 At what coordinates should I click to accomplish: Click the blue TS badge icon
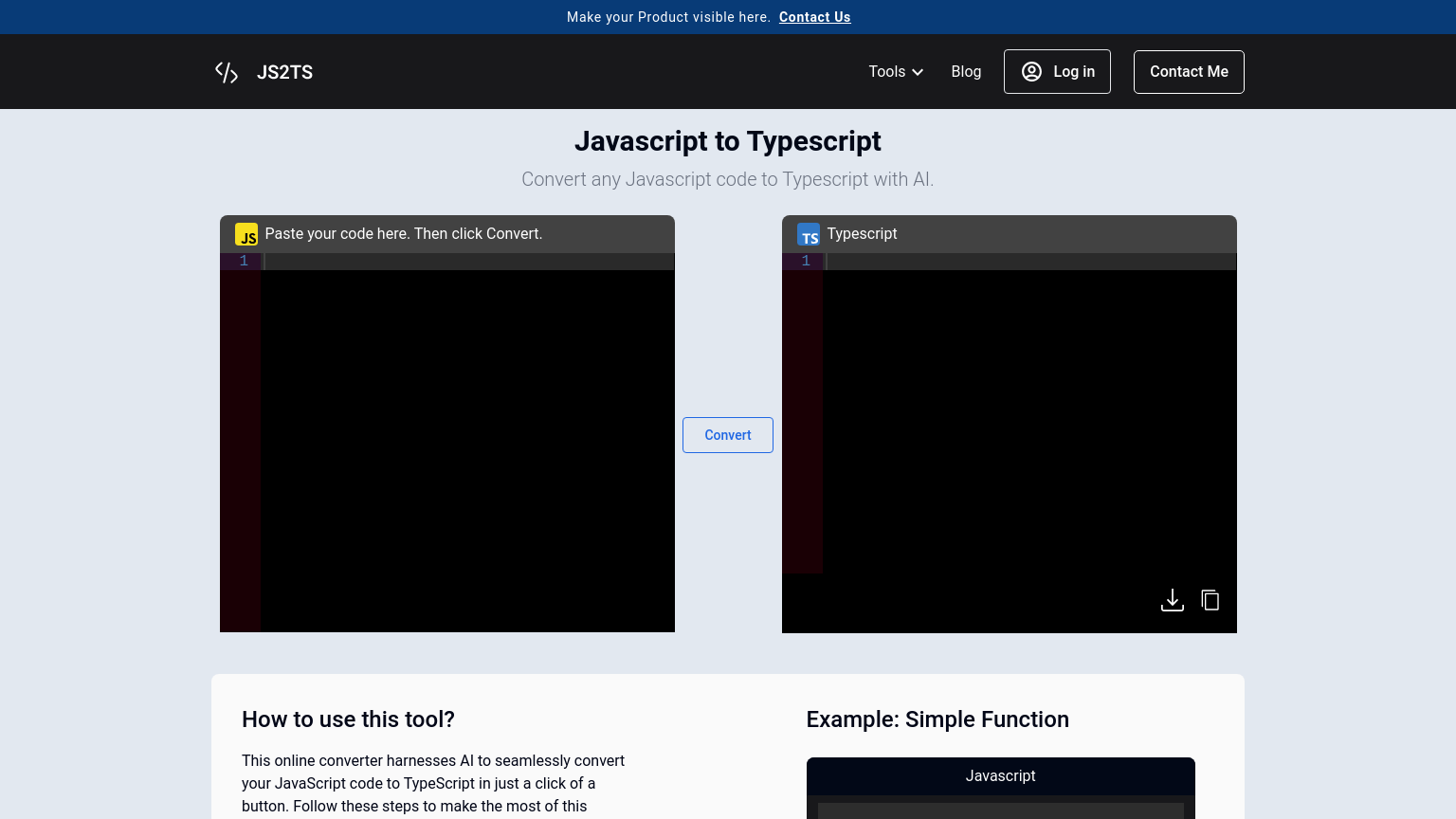(809, 235)
